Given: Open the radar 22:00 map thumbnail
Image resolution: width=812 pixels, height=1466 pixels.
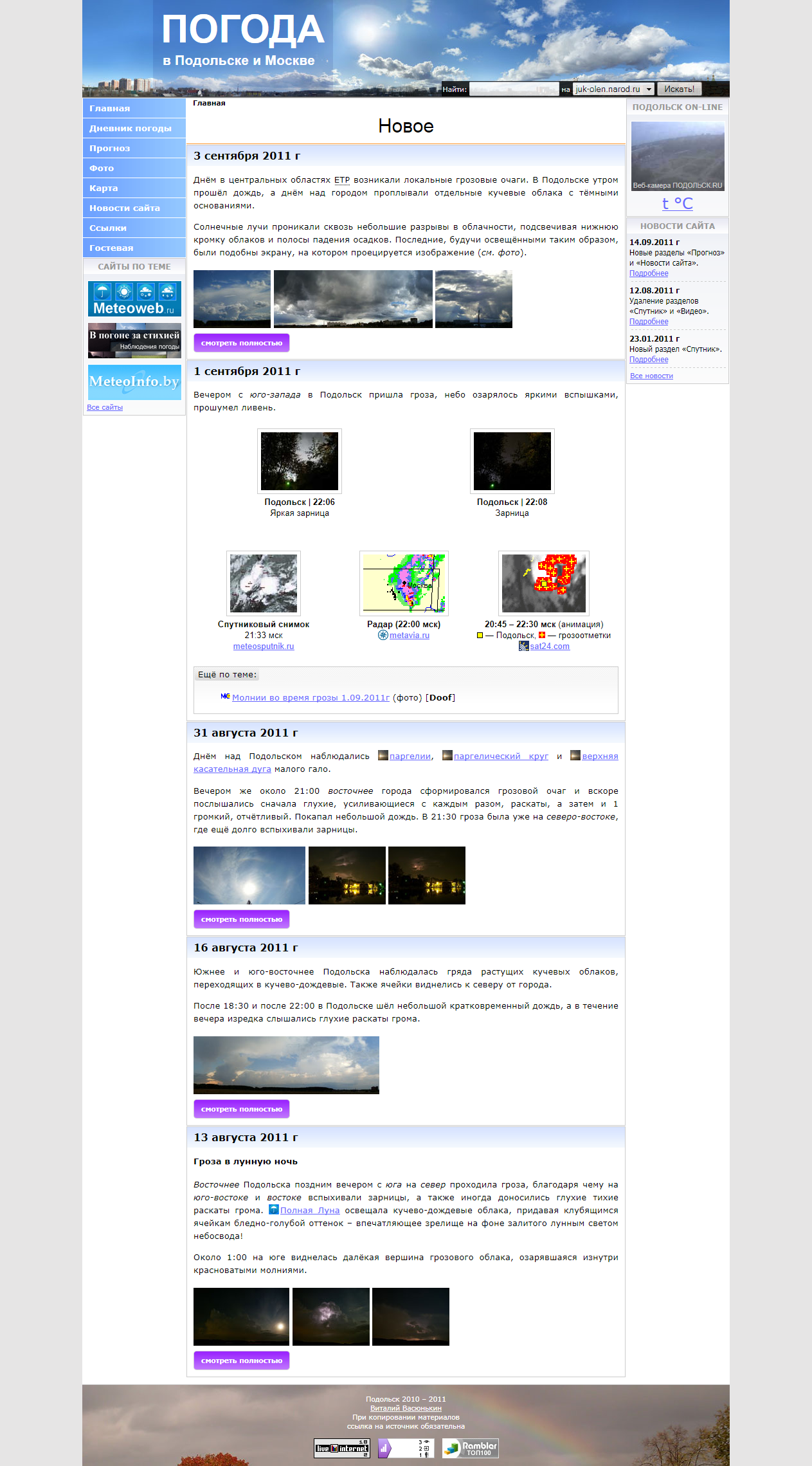Looking at the screenshot, I should 404,583.
